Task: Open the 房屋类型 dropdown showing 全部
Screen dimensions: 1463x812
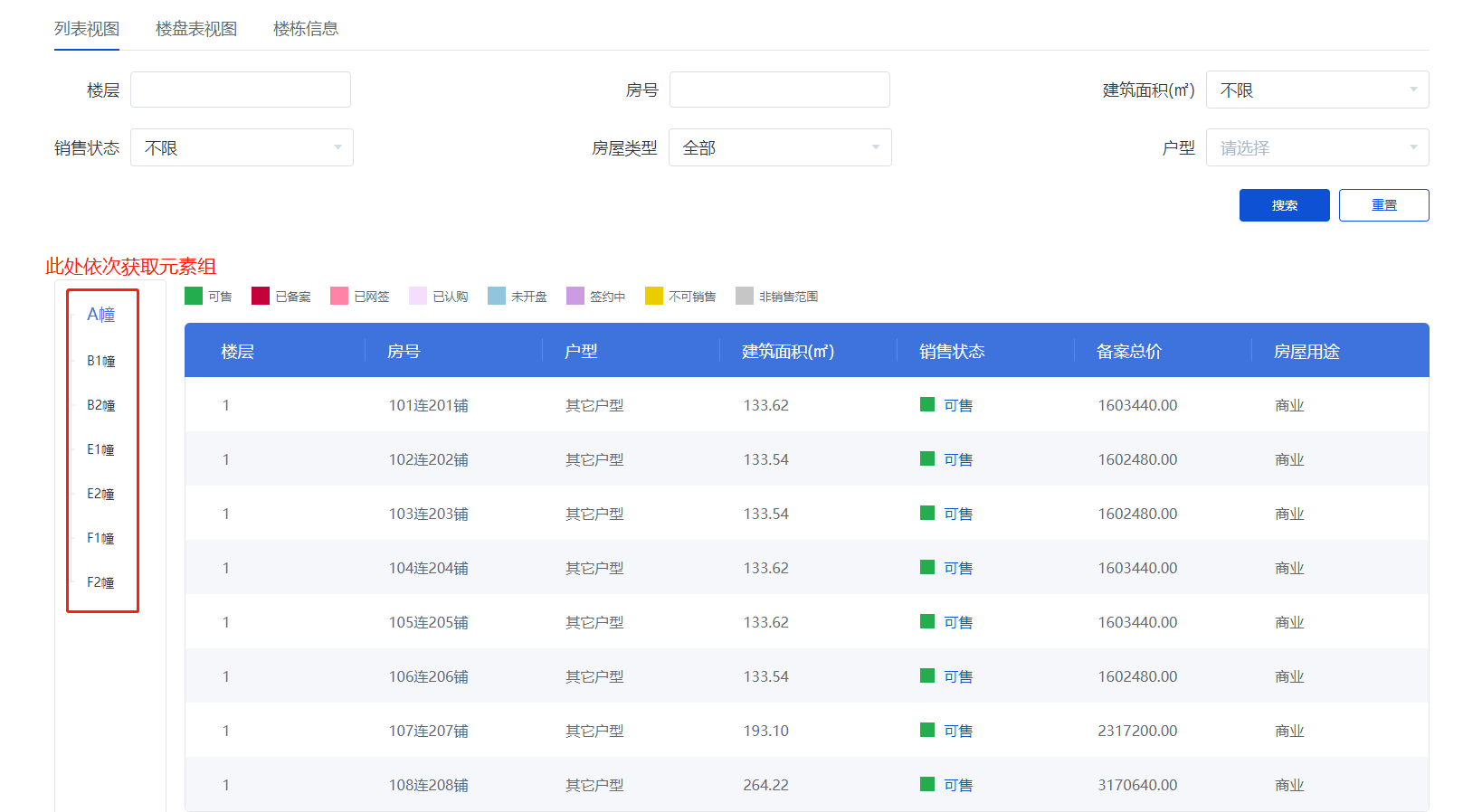Action: (x=779, y=147)
